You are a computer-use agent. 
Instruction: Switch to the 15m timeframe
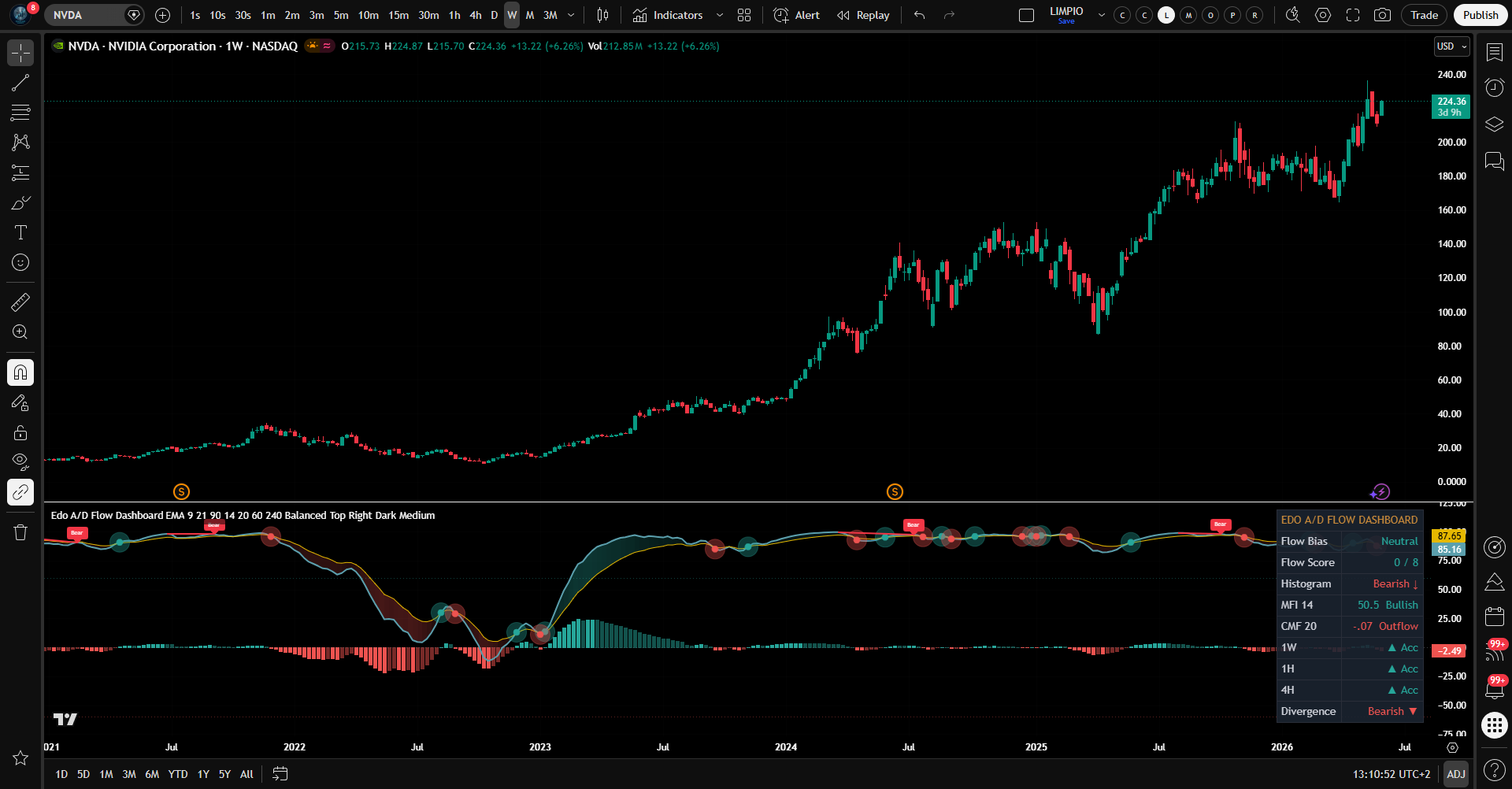pyautogui.click(x=398, y=15)
